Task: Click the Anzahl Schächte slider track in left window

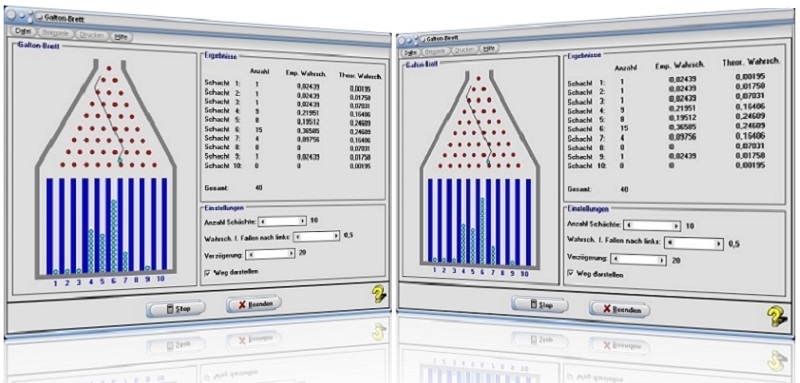Action: pyautogui.click(x=282, y=221)
